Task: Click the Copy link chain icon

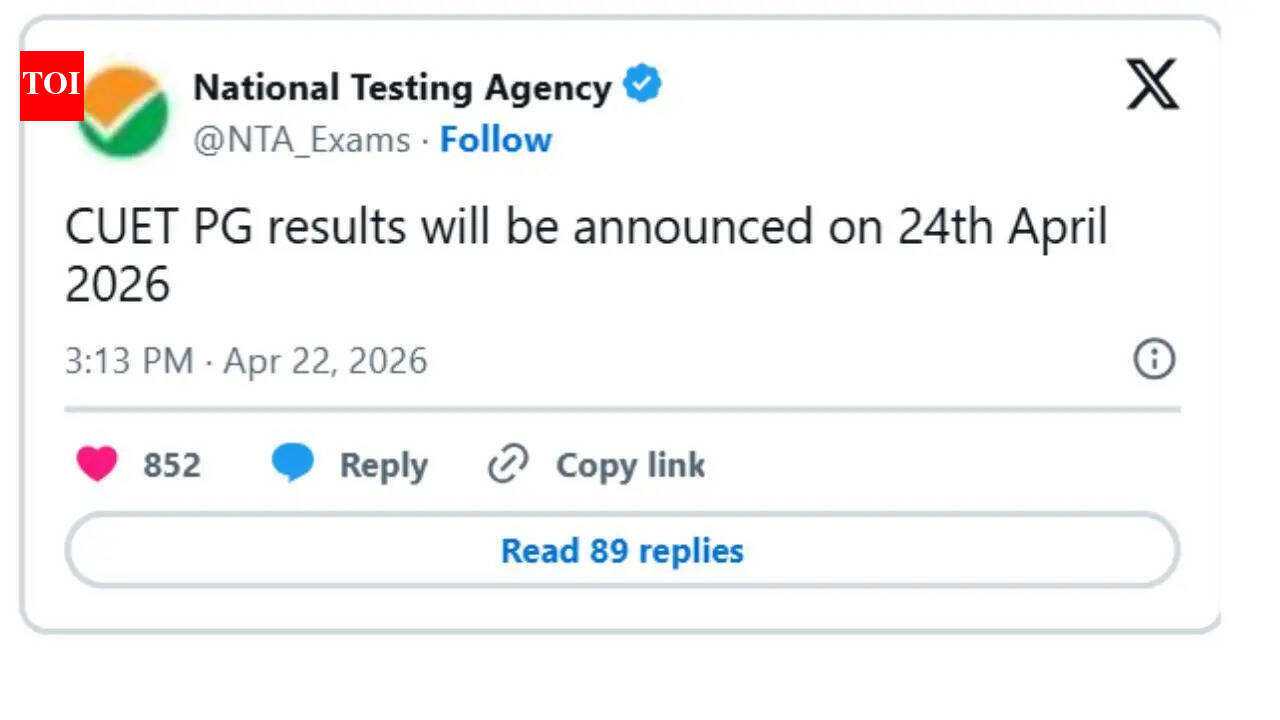Action: click(x=507, y=464)
